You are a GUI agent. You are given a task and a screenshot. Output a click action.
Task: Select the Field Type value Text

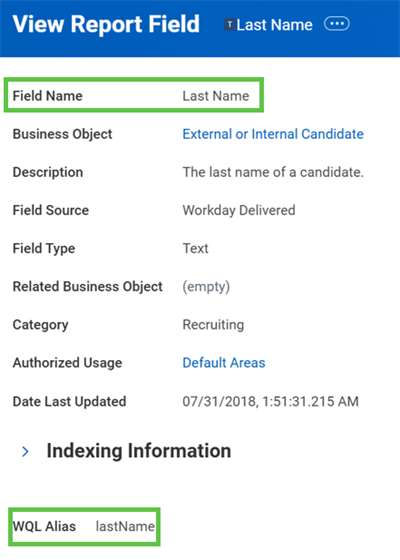195,248
